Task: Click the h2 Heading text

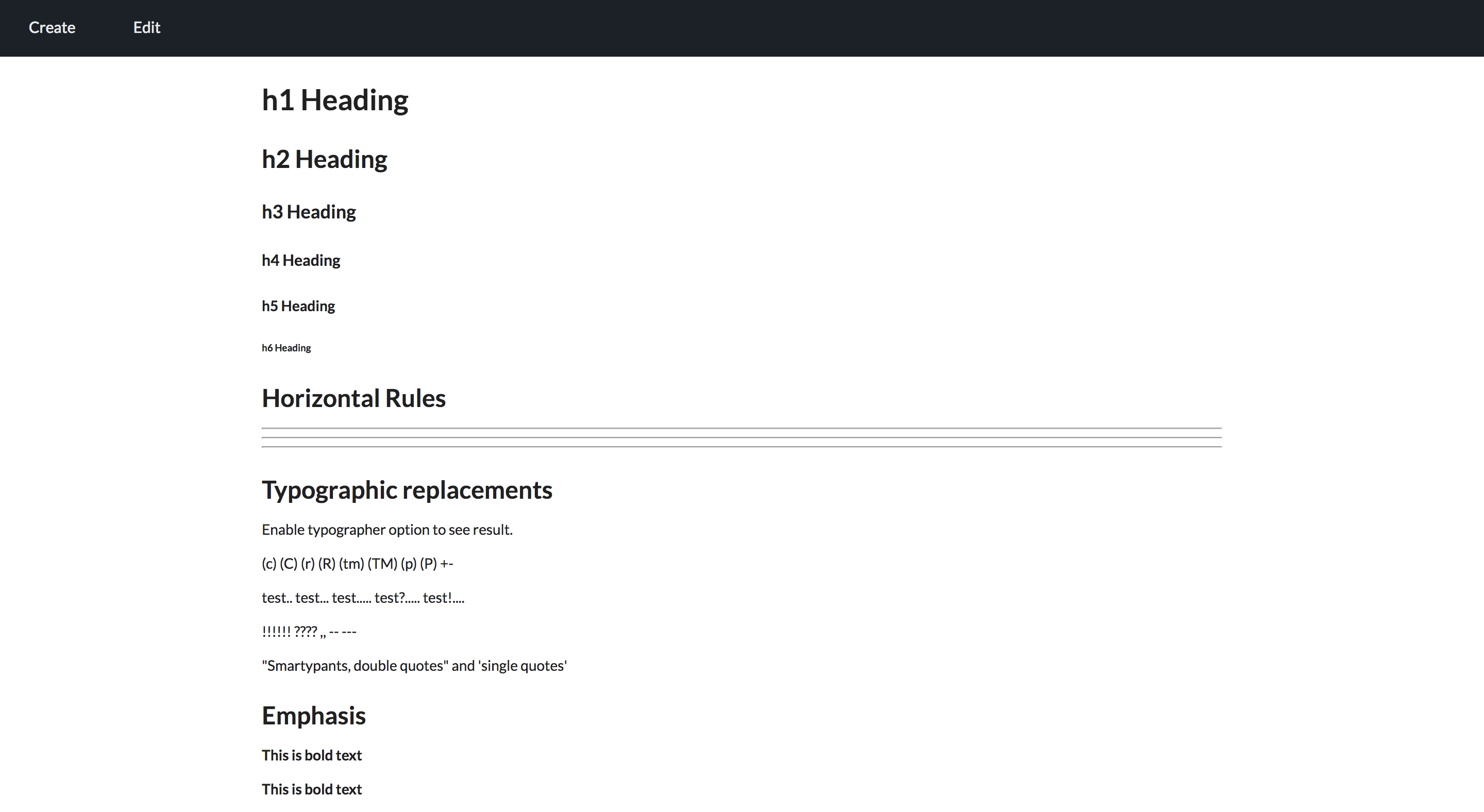Action: point(324,160)
